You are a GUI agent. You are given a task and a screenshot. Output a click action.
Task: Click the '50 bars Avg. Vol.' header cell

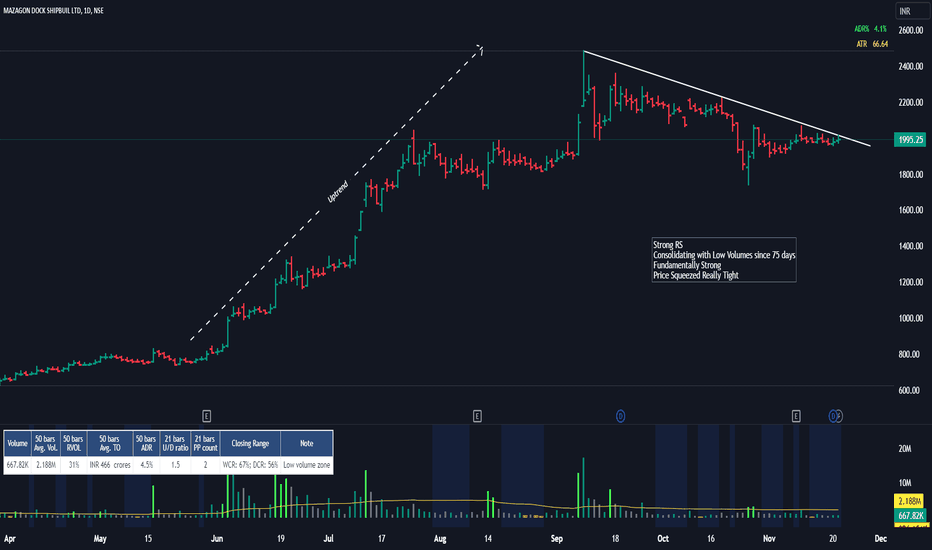click(x=45, y=444)
